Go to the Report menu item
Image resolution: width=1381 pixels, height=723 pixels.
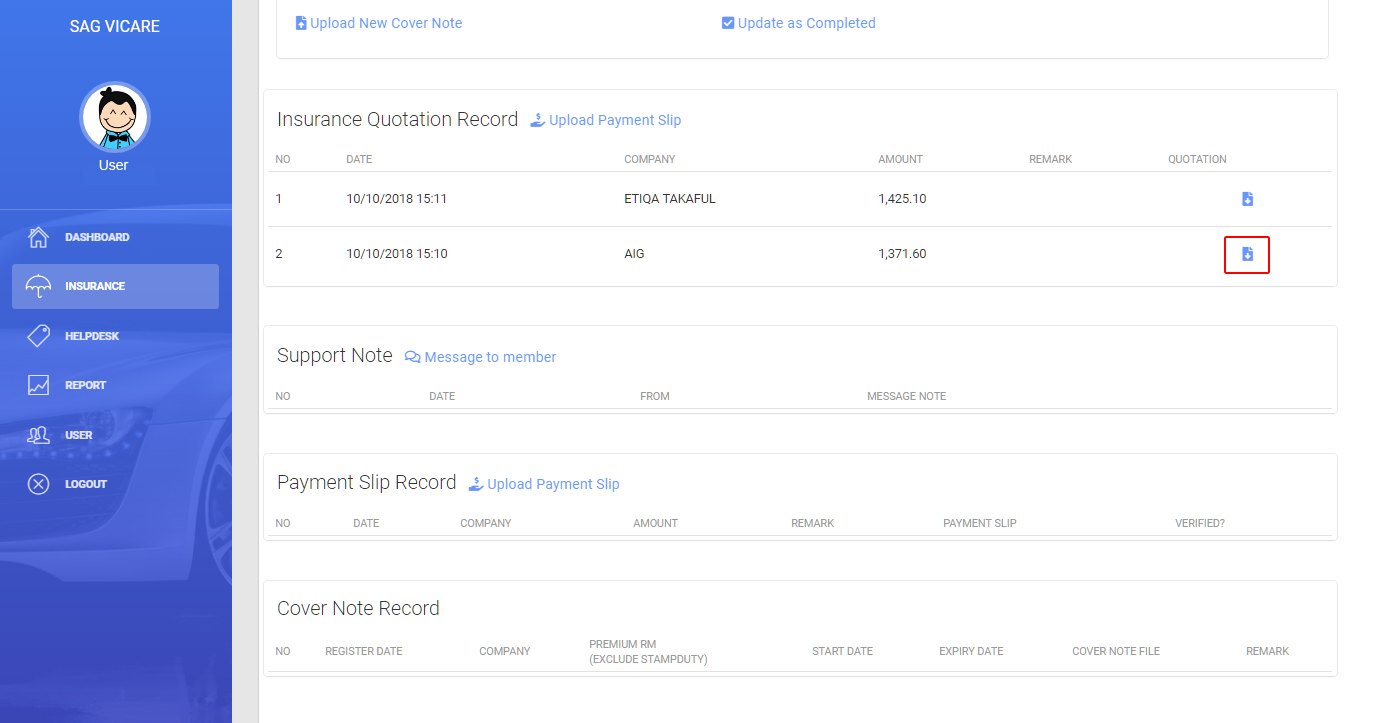coord(85,385)
